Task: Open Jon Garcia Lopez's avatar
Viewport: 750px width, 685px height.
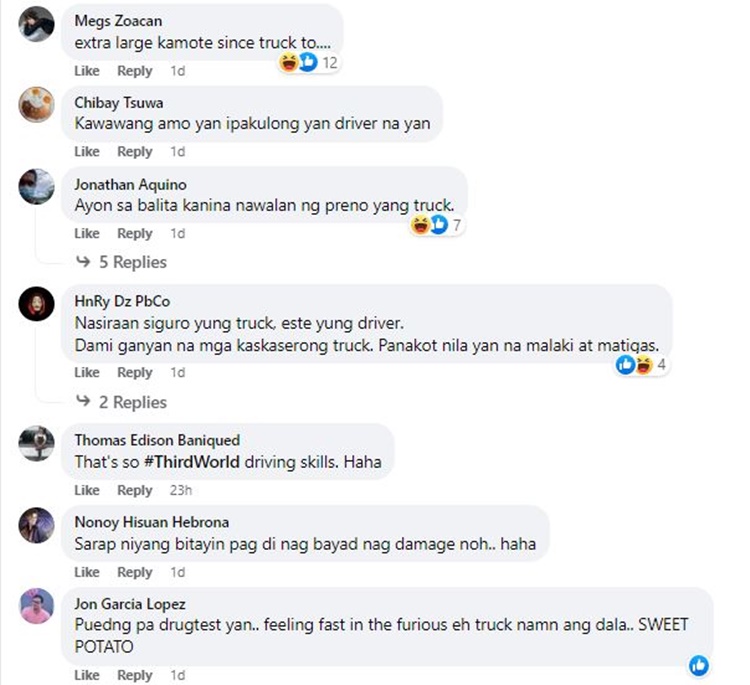Action: [x=36, y=606]
